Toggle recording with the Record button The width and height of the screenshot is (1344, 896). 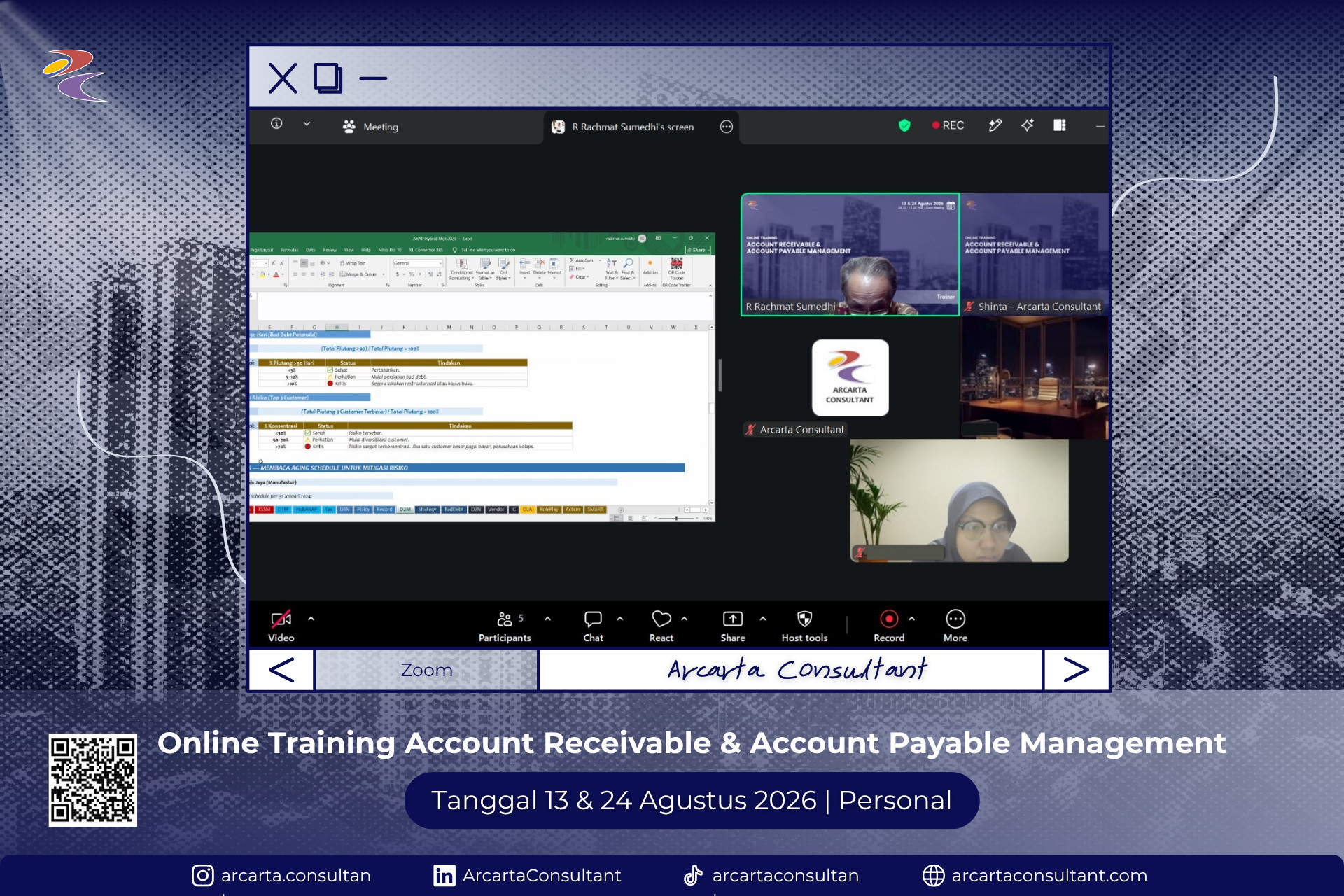[889, 626]
